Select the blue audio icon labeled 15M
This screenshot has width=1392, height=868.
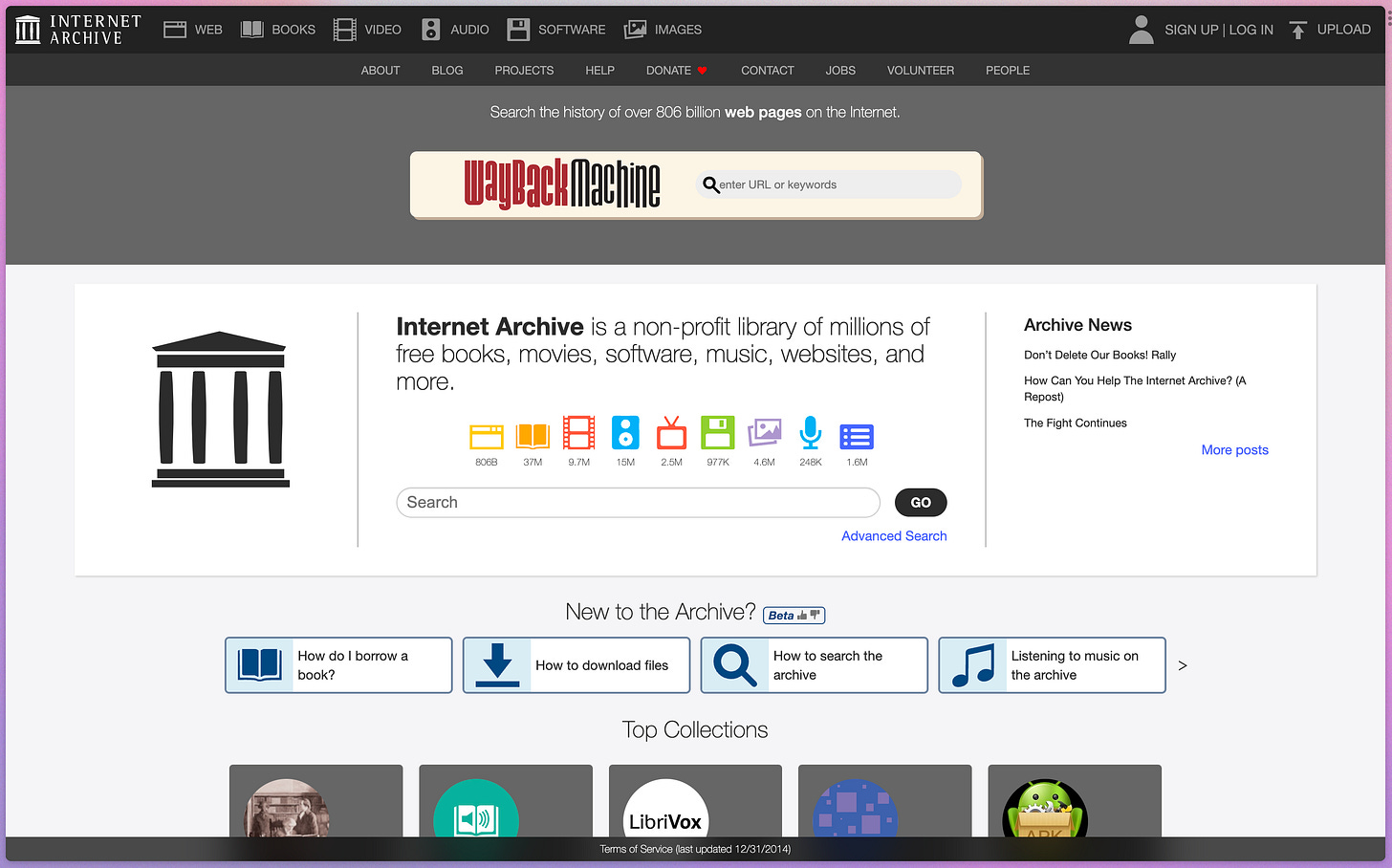click(x=625, y=433)
